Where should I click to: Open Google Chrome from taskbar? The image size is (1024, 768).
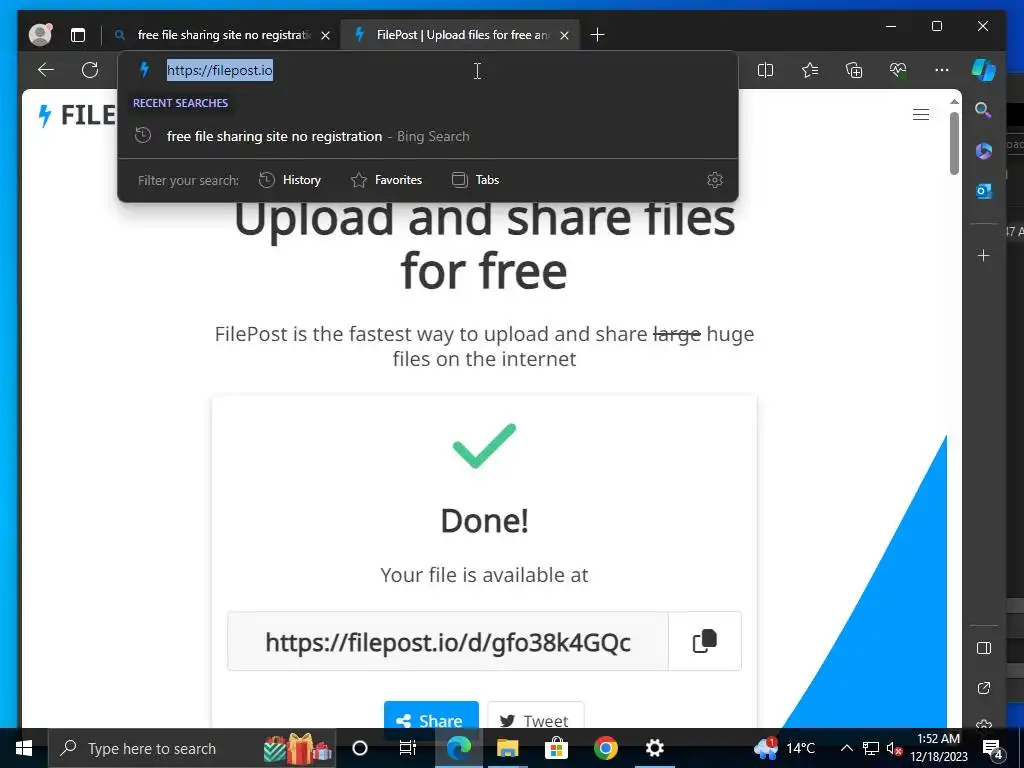[605, 748]
